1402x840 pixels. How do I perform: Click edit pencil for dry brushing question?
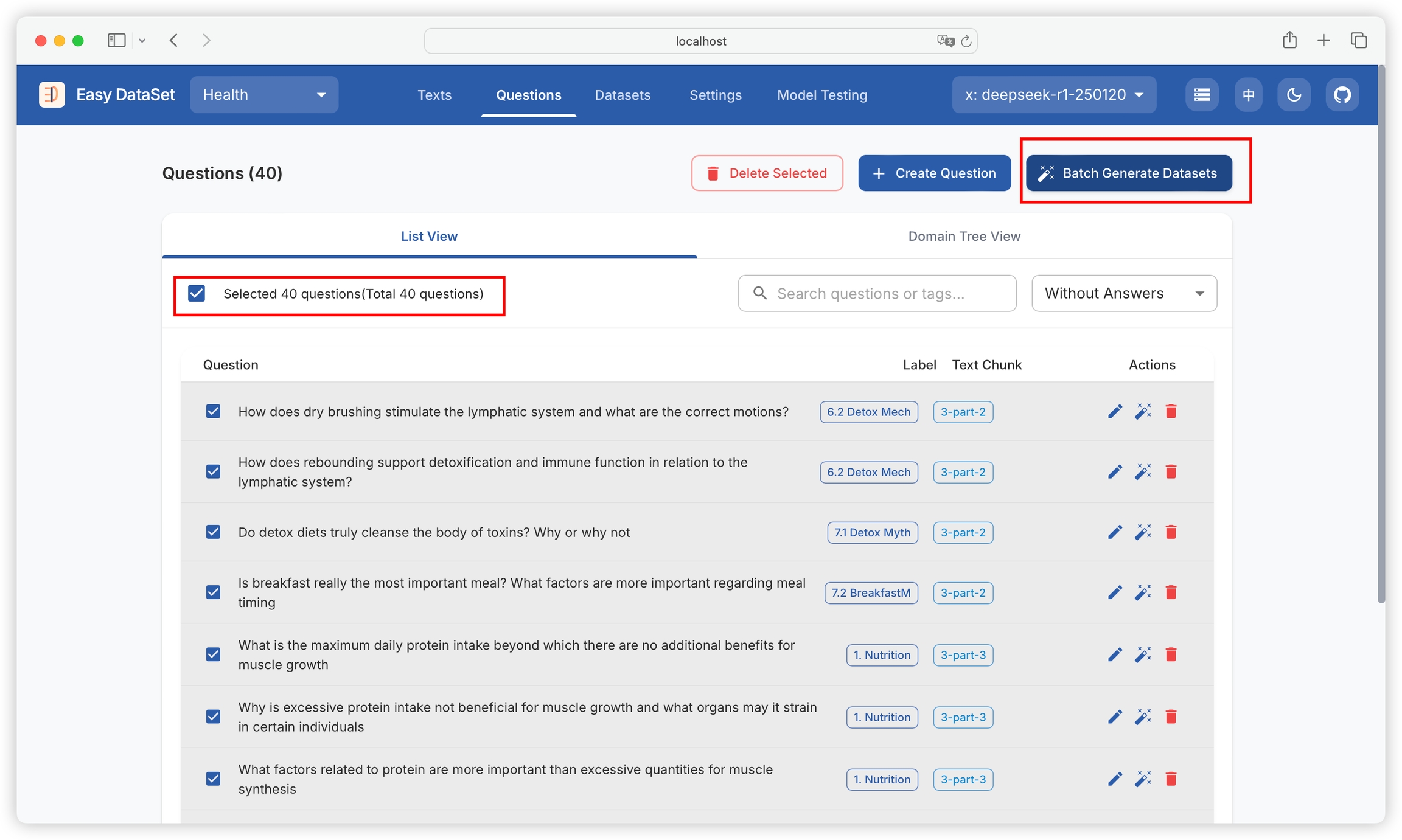pos(1114,412)
